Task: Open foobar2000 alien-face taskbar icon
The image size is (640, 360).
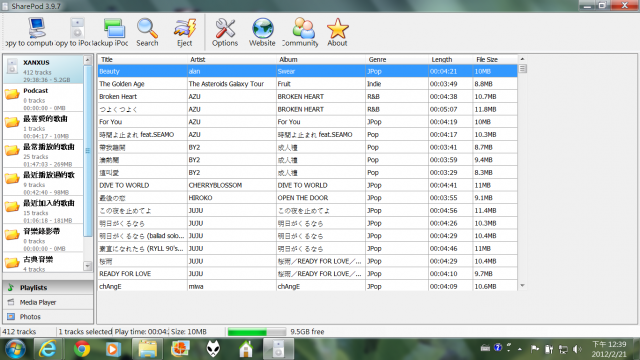Action: pyautogui.click(x=213, y=349)
